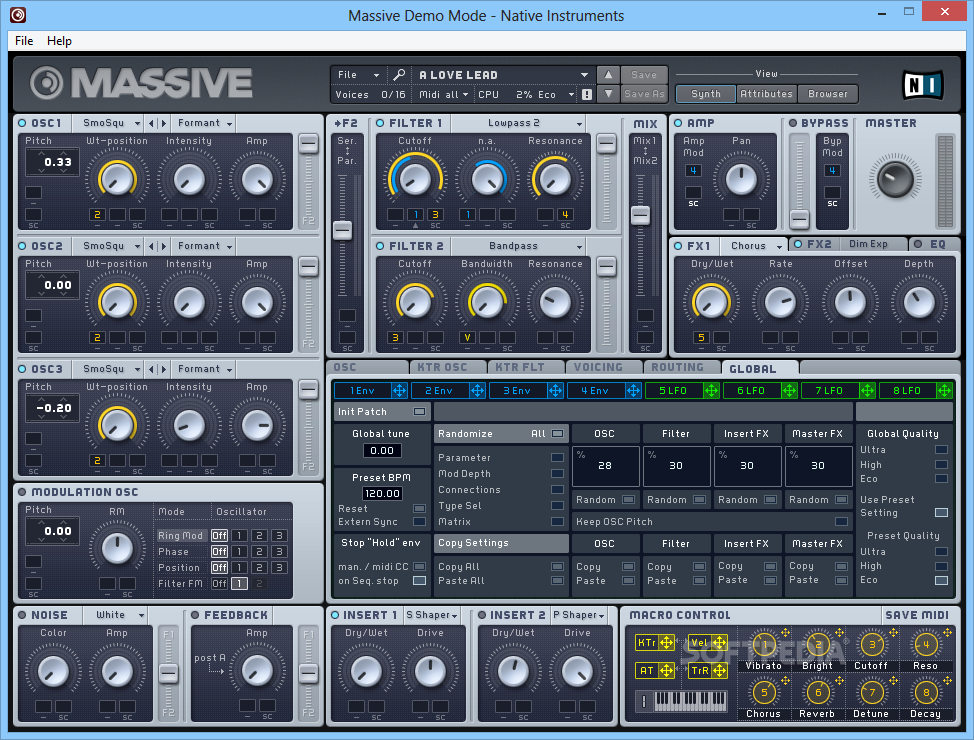The image size is (974, 740).
Task: Click the Bright macro knob 2
Action: pyautogui.click(x=818, y=644)
